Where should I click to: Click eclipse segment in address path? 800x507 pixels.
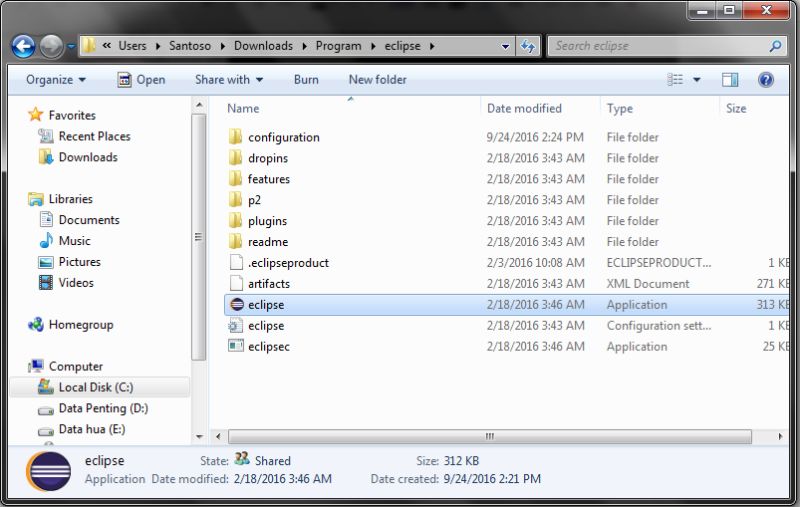403,46
